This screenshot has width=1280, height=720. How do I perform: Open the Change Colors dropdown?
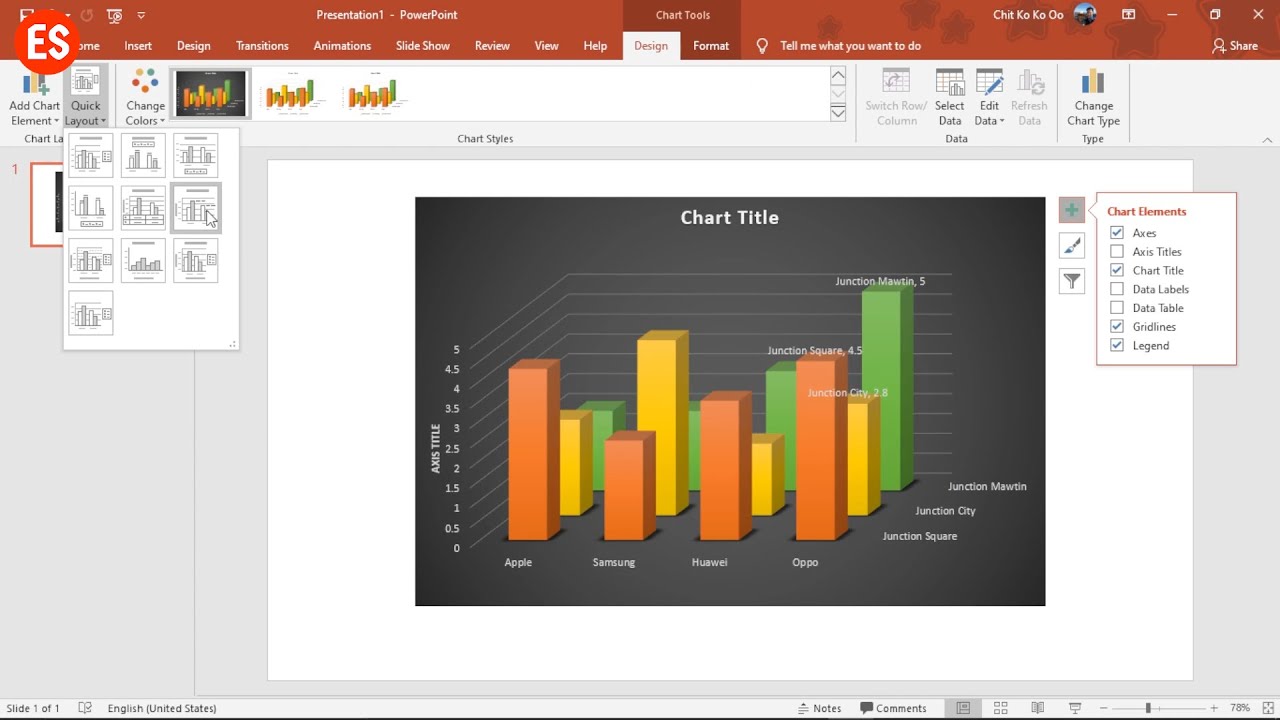pyautogui.click(x=145, y=98)
